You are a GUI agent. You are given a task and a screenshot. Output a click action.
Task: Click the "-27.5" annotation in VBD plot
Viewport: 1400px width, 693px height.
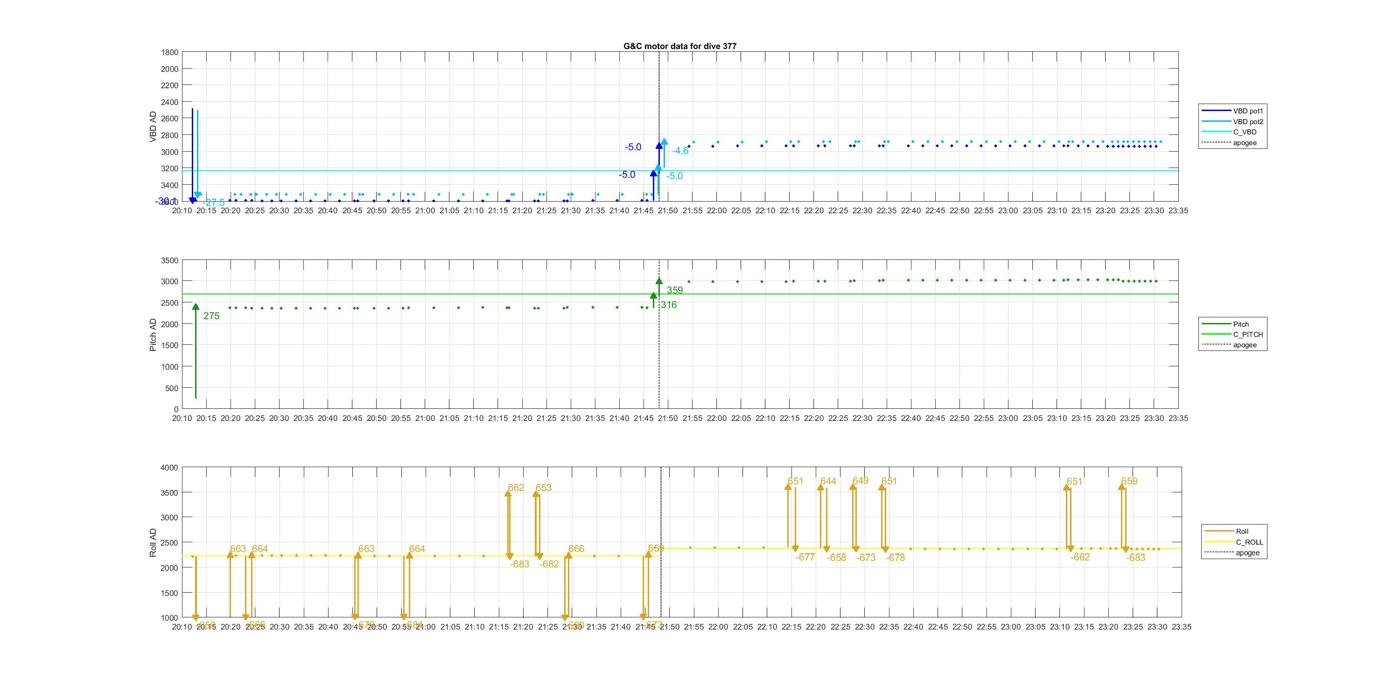tap(214, 203)
